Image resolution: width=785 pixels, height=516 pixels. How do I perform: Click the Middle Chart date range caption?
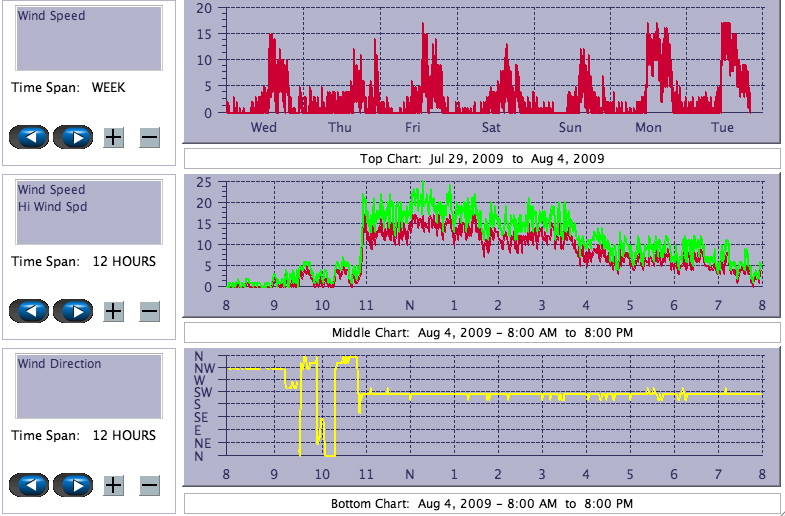click(482, 332)
